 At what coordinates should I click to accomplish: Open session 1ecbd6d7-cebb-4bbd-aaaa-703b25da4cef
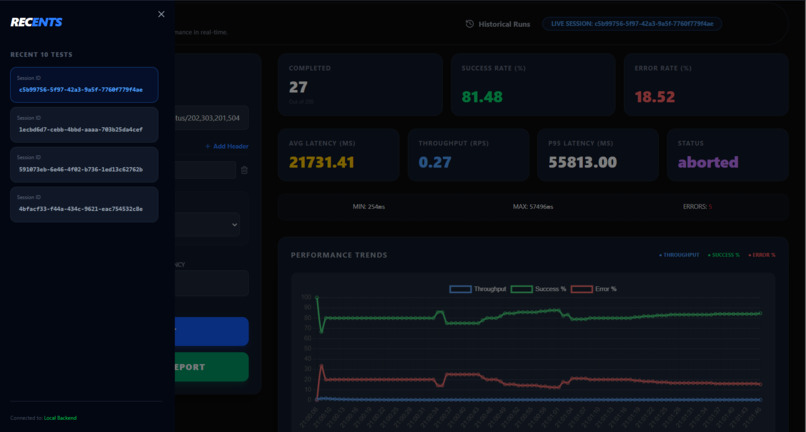click(x=84, y=124)
